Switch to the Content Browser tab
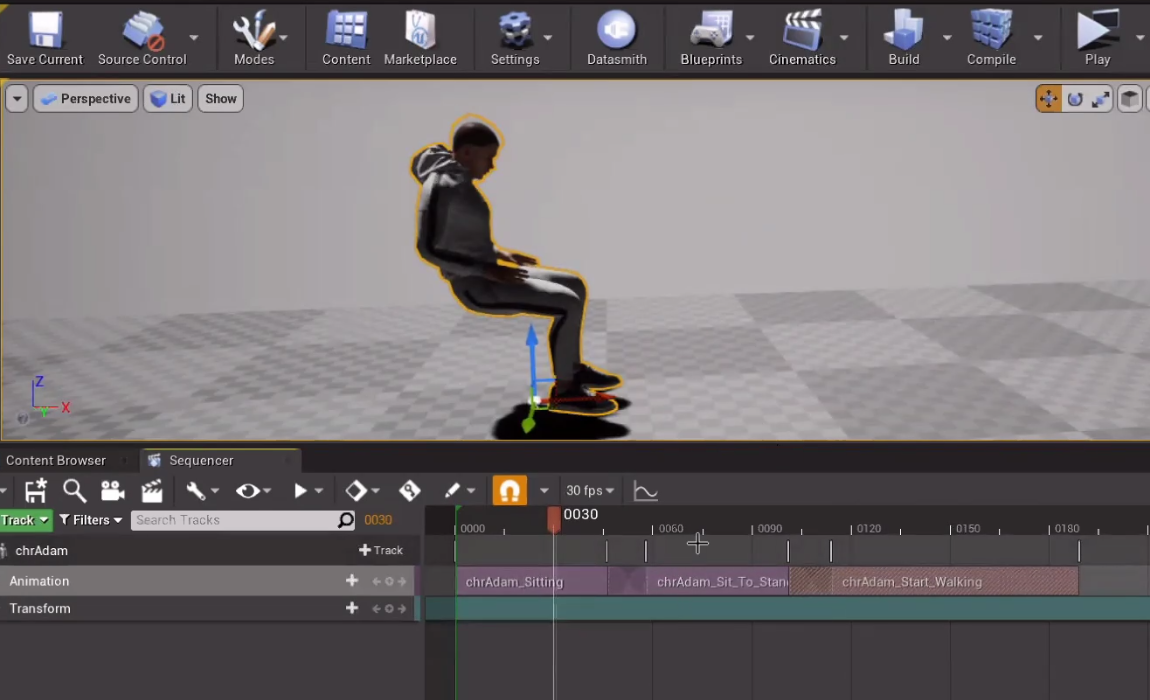The height and width of the screenshot is (700, 1150). tap(55, 460)
